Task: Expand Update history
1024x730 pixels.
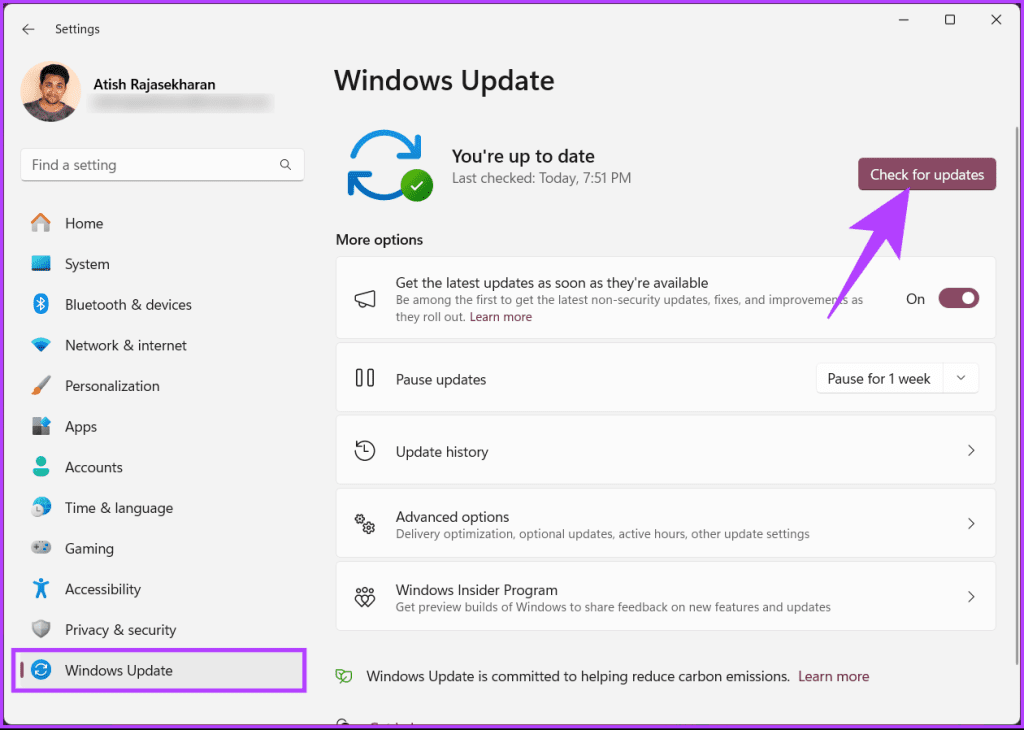Action: (x=665, y=450)
